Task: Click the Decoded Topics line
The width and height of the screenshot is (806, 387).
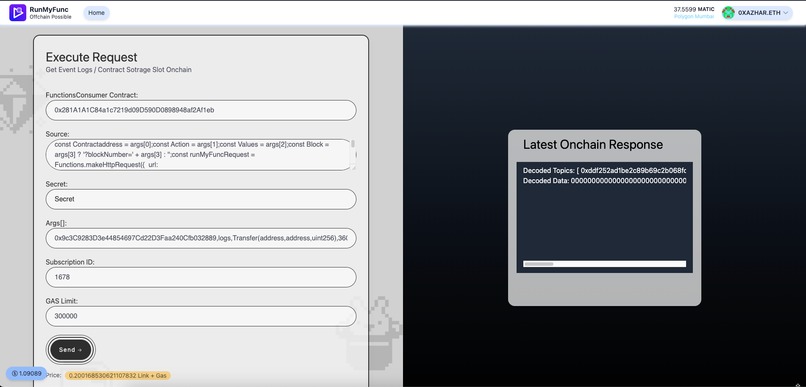Action: (604, 170)
